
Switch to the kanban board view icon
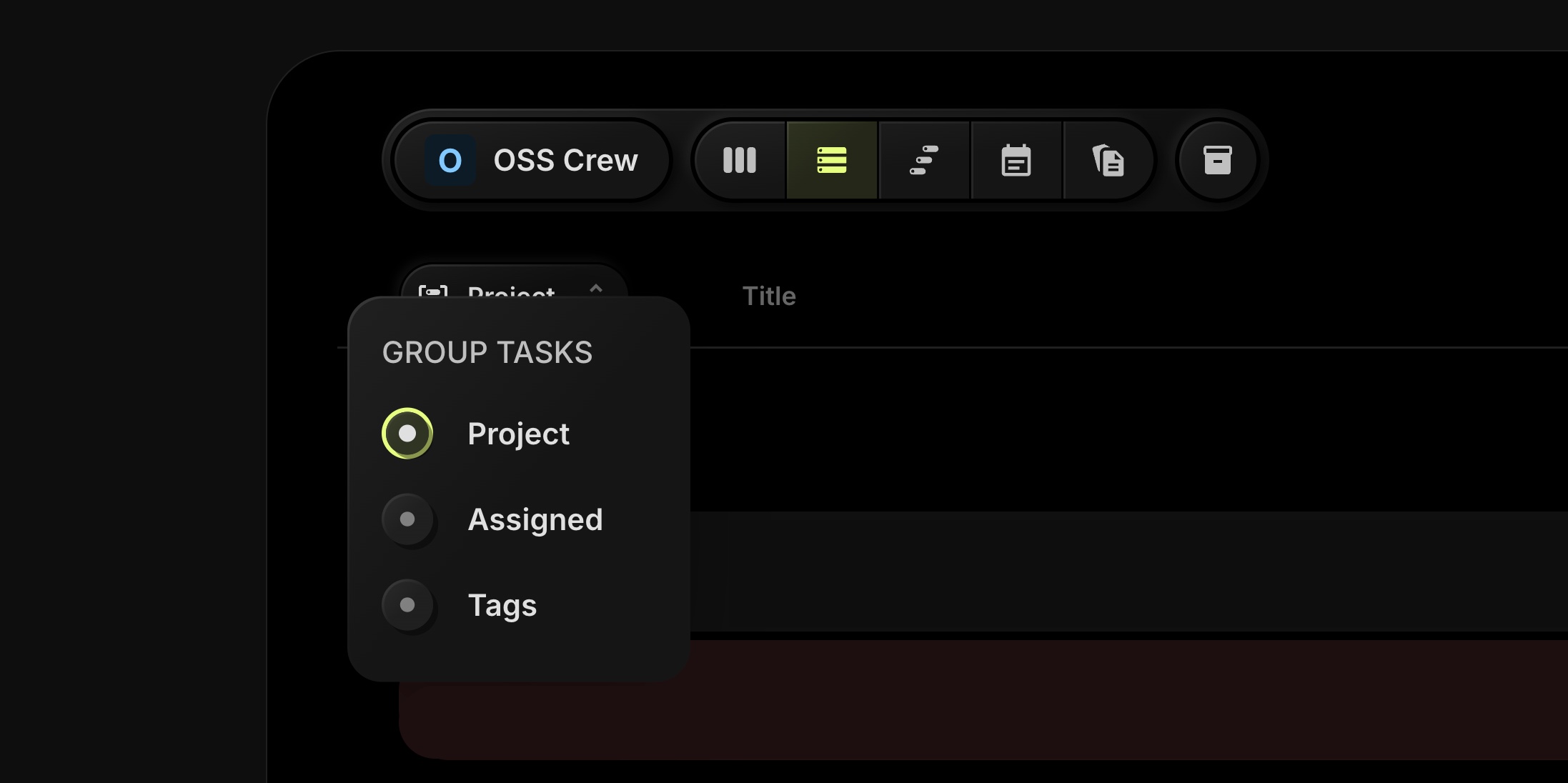(x=738, y=160)
